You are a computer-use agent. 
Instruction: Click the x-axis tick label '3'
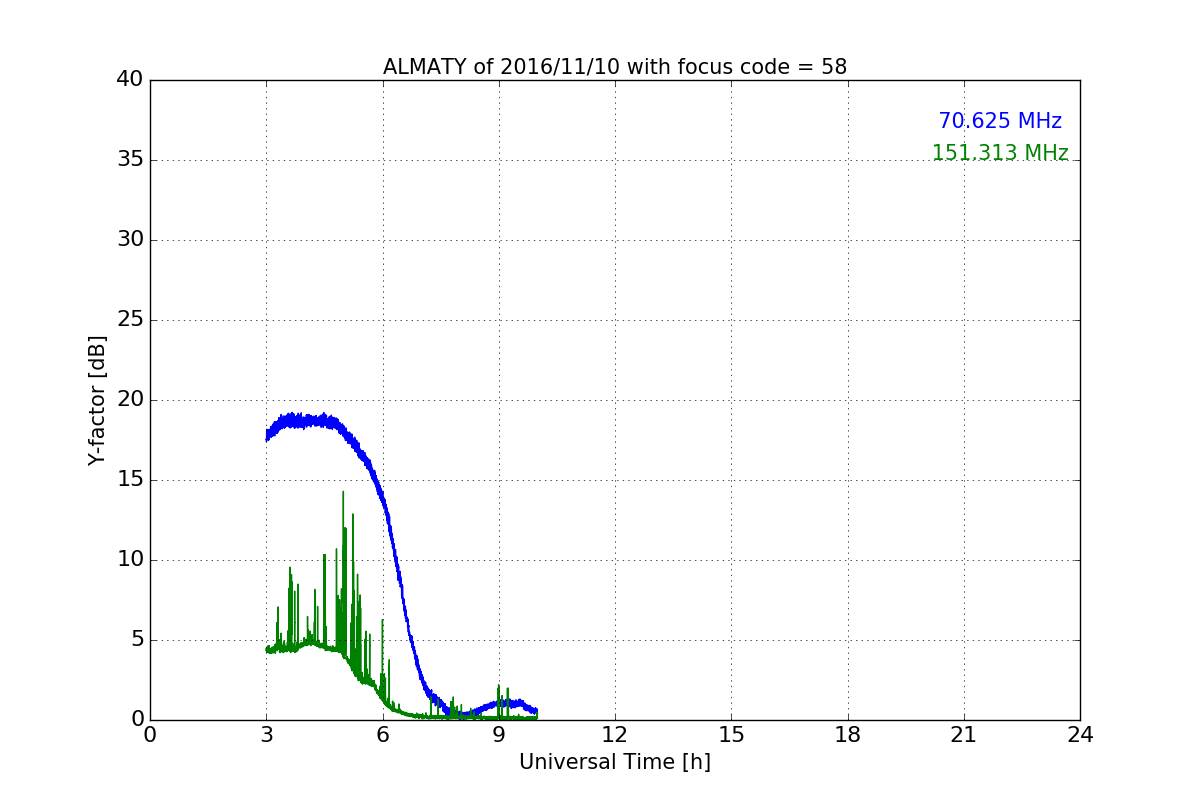pyautogui.click(x=267, y=734)
